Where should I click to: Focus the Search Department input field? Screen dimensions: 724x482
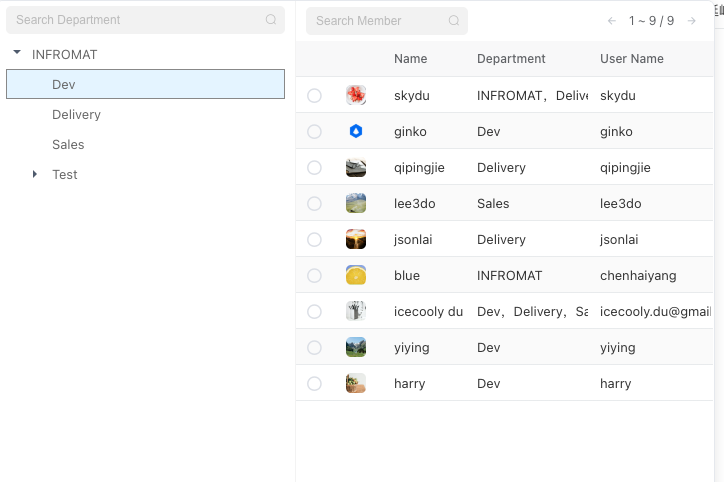point(135,20)
